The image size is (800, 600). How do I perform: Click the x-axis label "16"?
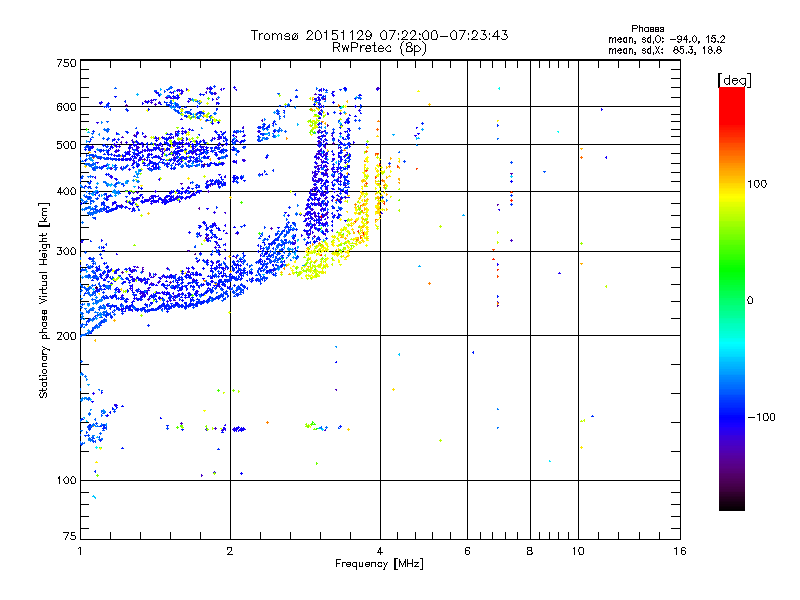[x=680, y=551]
